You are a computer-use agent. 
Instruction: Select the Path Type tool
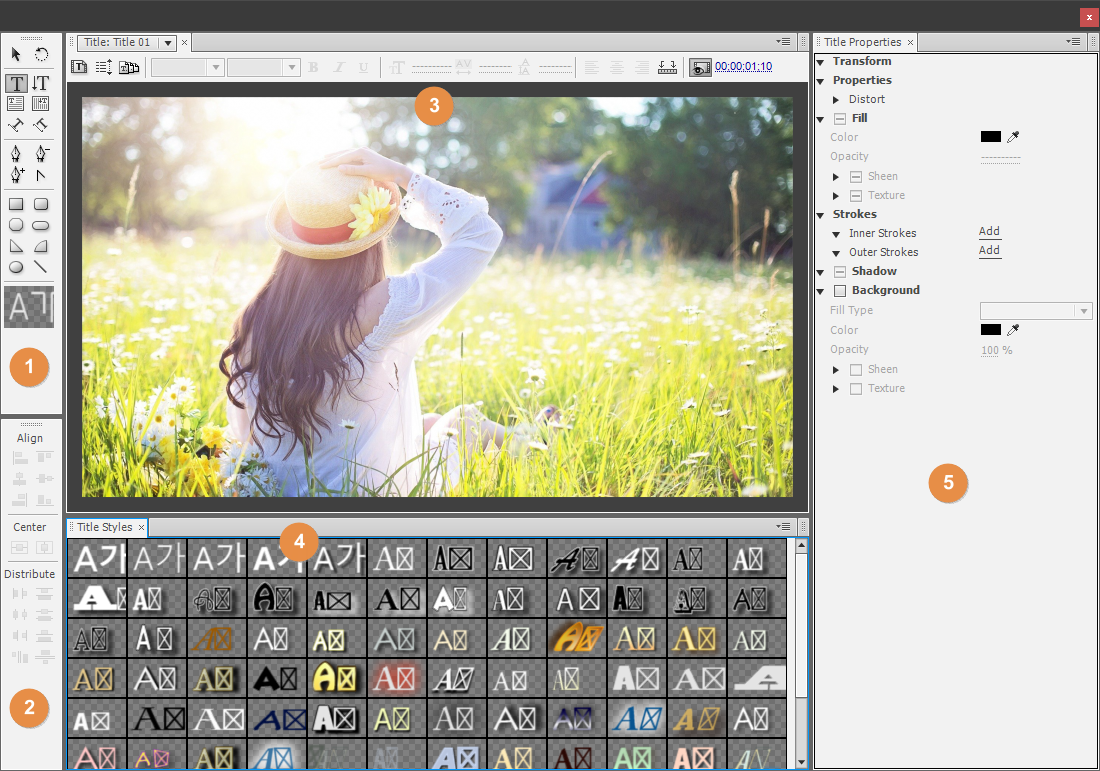click(15, 126)
